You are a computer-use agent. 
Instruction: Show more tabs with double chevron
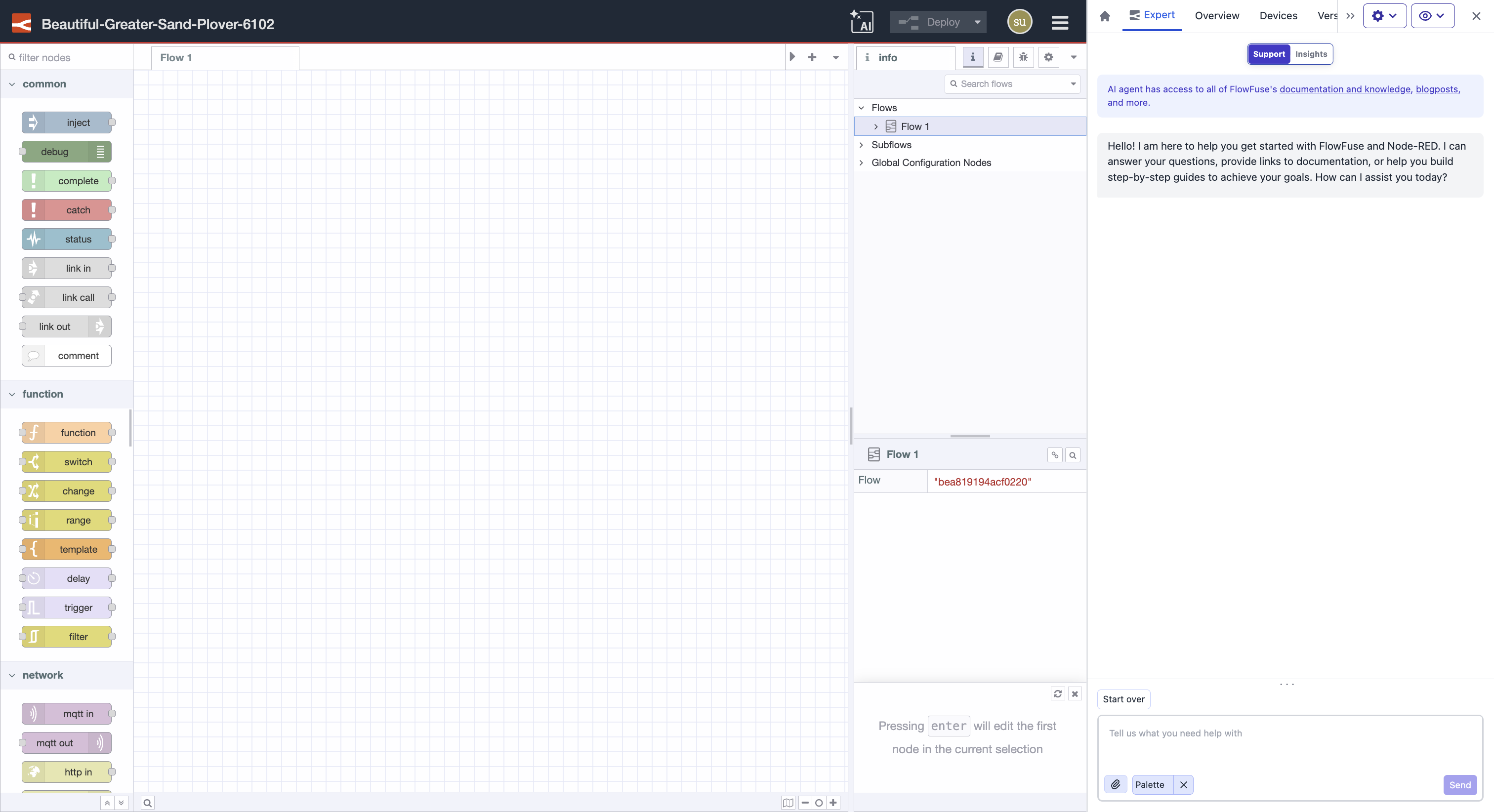click(1350, 16)
